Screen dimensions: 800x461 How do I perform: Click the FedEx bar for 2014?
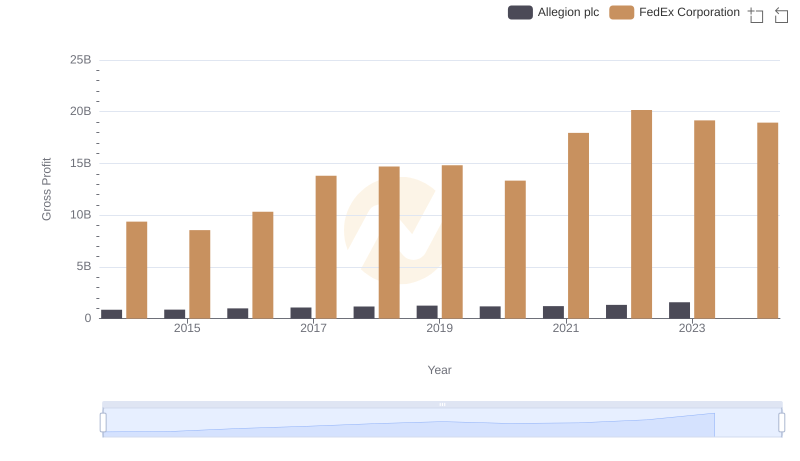pyautogui.click(x=137, y=270)
